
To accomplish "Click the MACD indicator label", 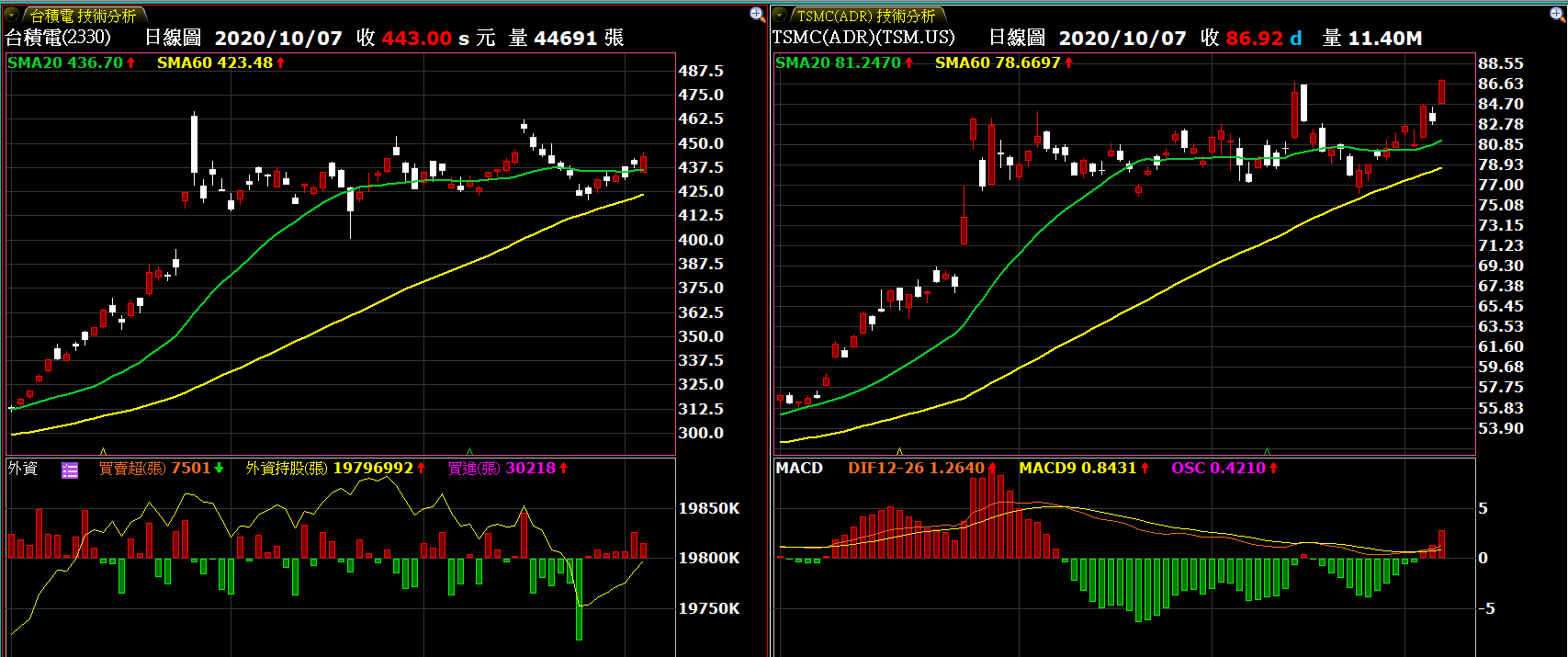I will [x=799, y=469].
